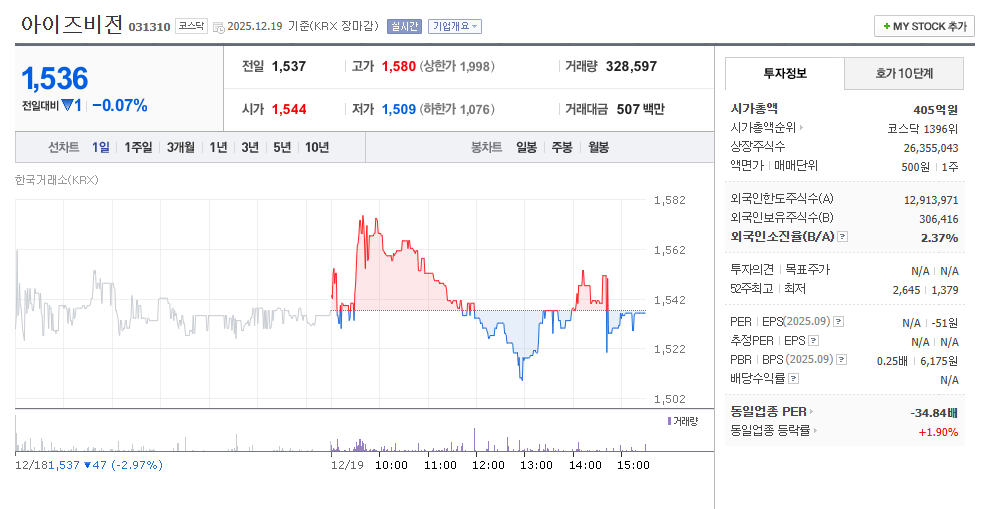The width and height of the screenshot is (986, 509).
Task: Open help icon next to 배당수익률
Action: point(794,379)
